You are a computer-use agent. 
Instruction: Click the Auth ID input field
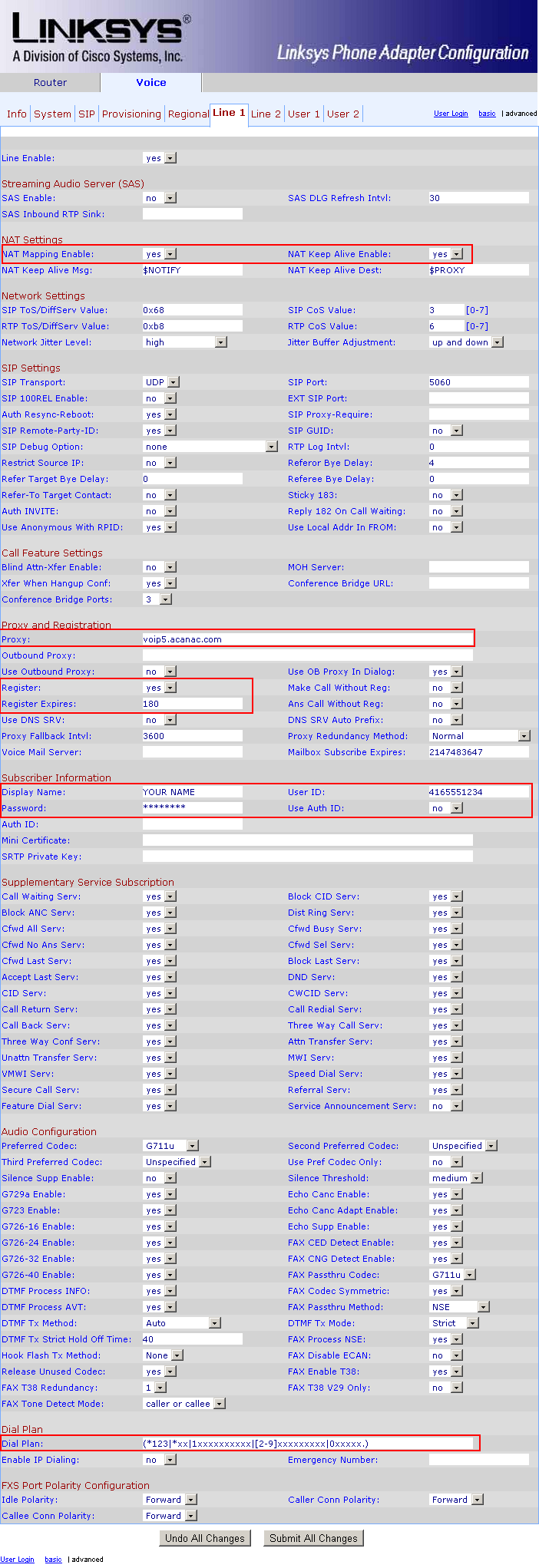click(193, 824)
